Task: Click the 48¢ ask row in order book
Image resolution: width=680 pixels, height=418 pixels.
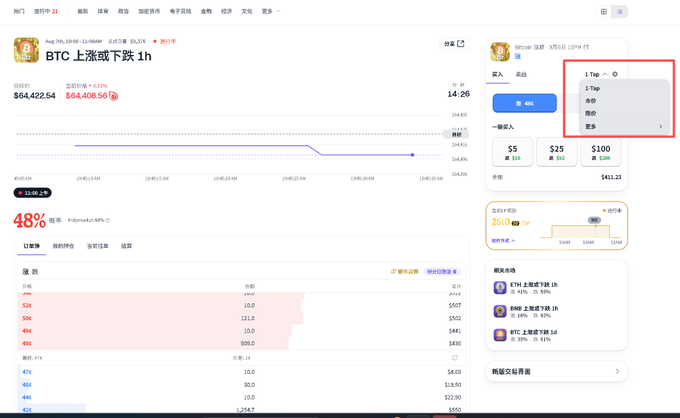Action: point(242,343)
